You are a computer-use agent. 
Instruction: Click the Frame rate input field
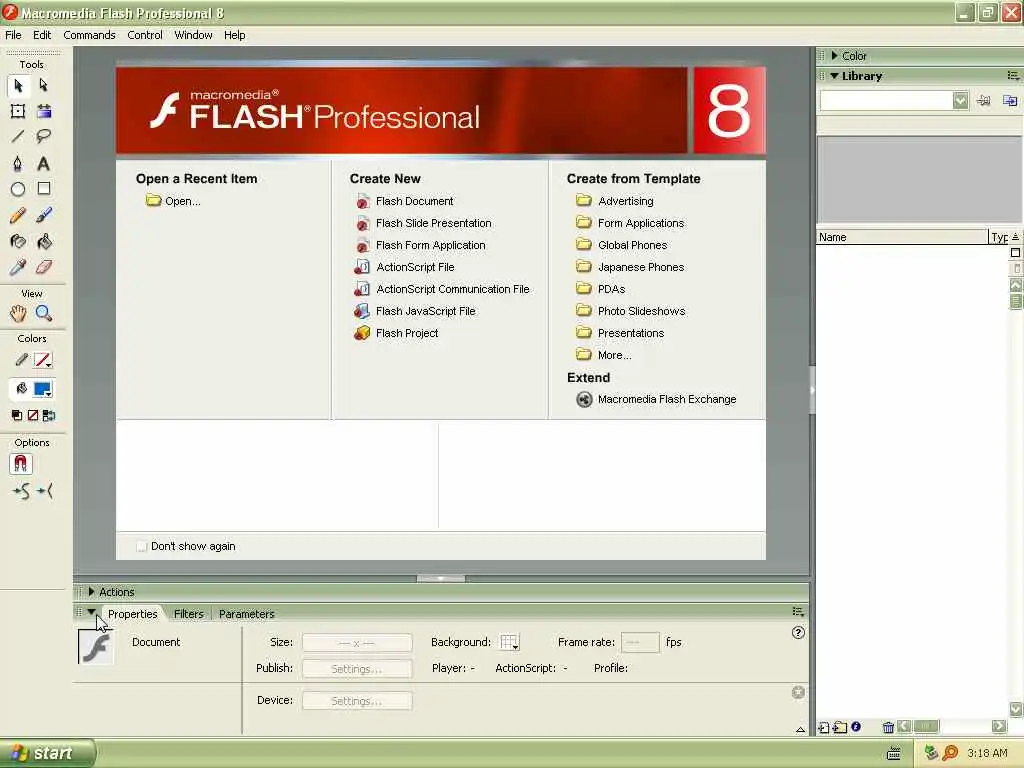pyautogui.click(x=640, y=643)
